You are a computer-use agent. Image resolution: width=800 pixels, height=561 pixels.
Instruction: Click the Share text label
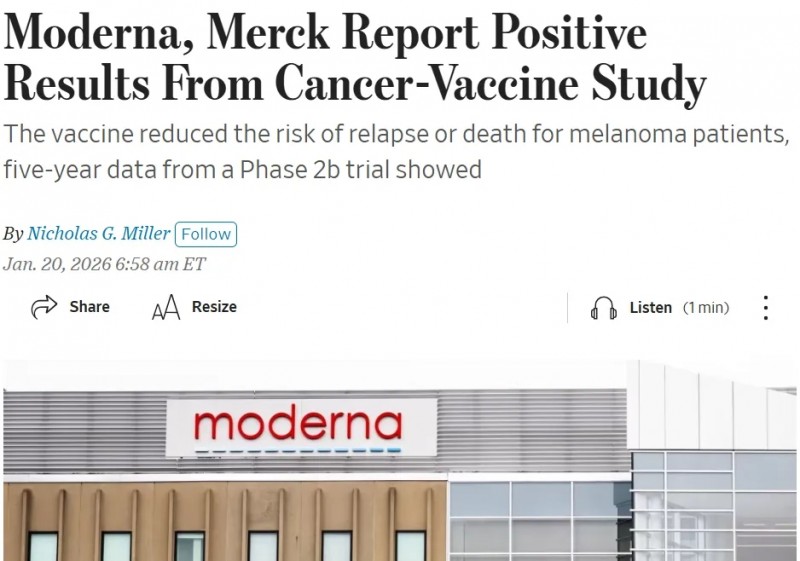pos(89,307)
